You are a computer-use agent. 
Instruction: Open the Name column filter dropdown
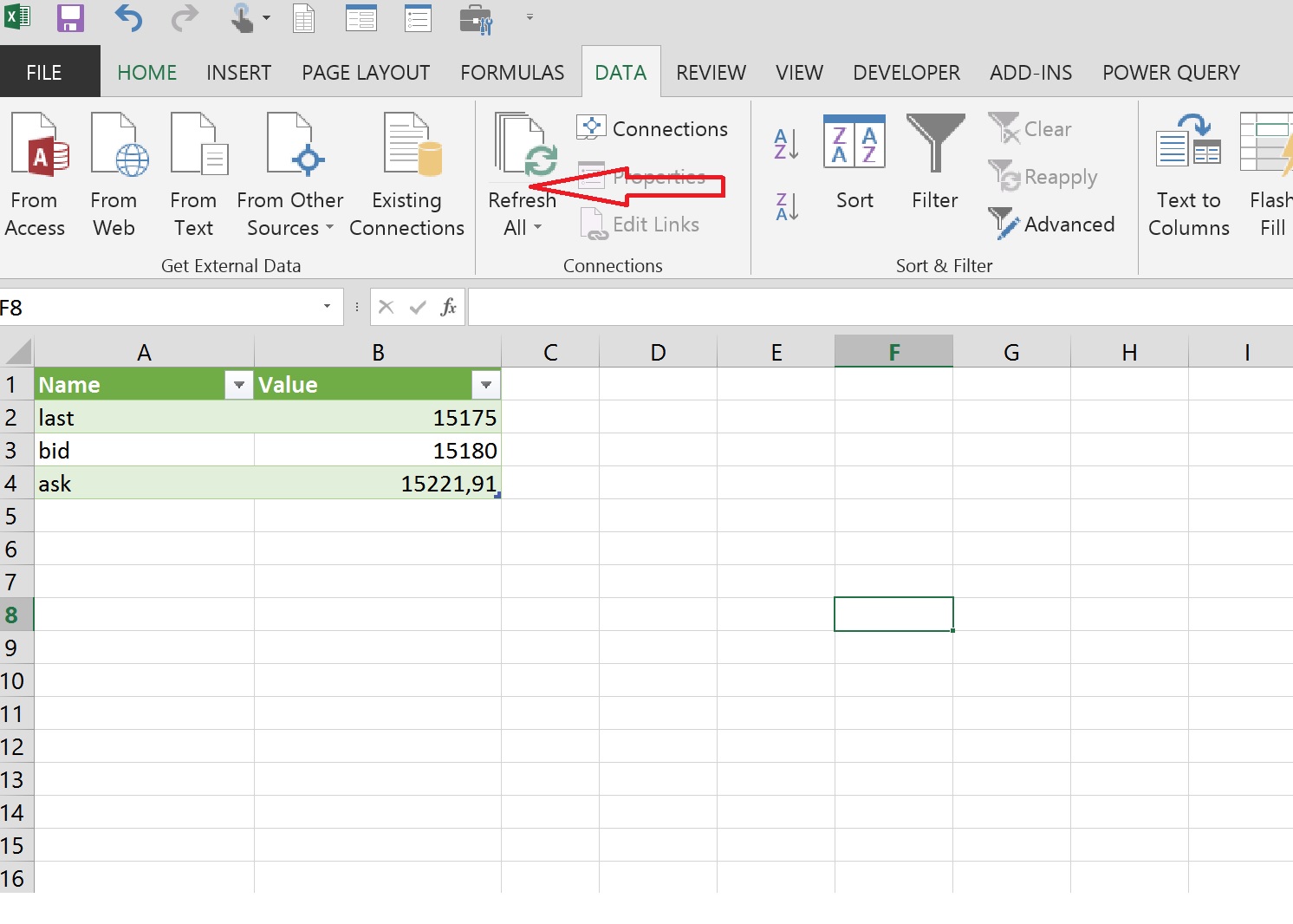(x=238, y=385)
